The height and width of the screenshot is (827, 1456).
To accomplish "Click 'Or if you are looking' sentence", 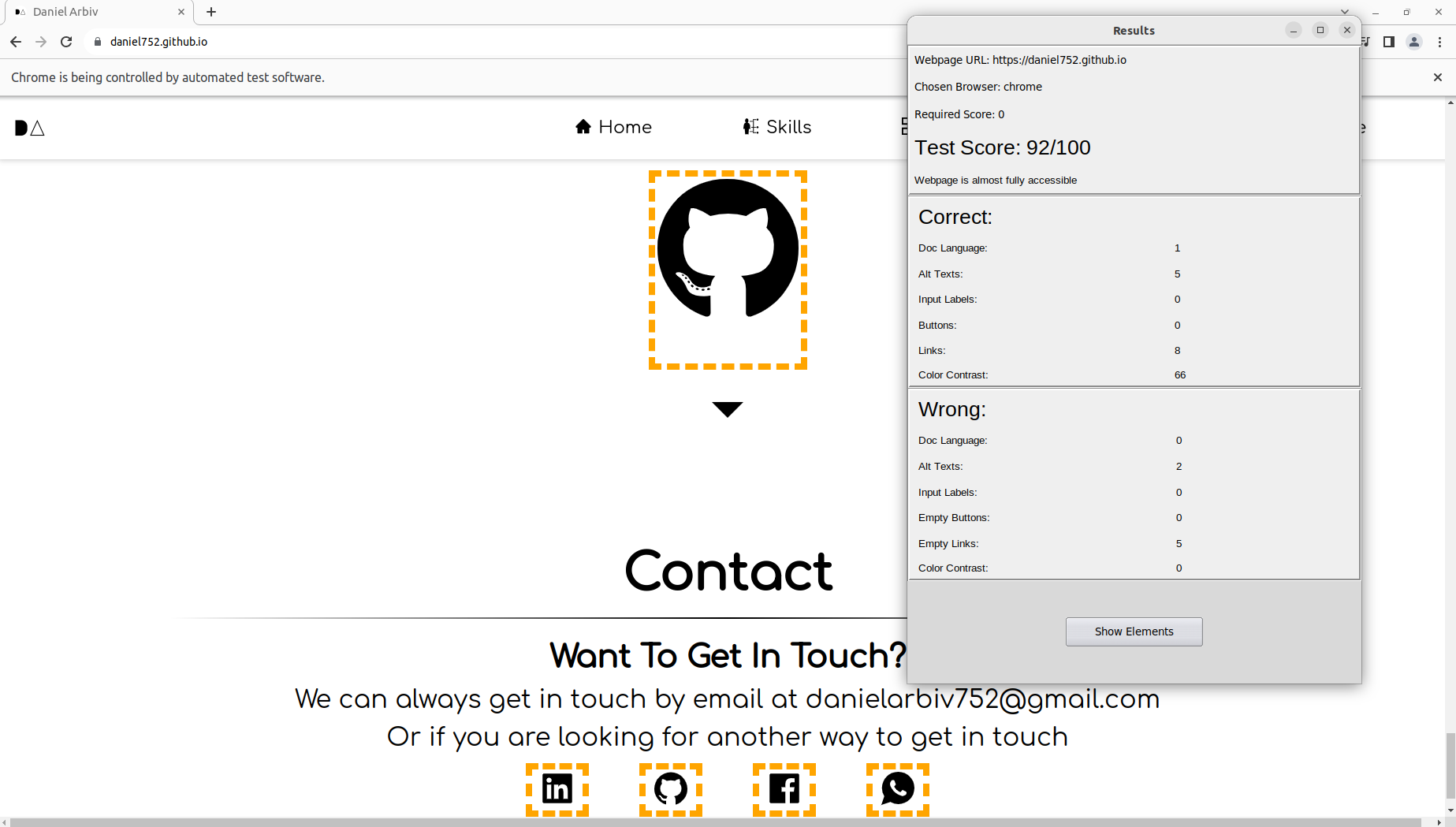I will (x=728, y=737).
